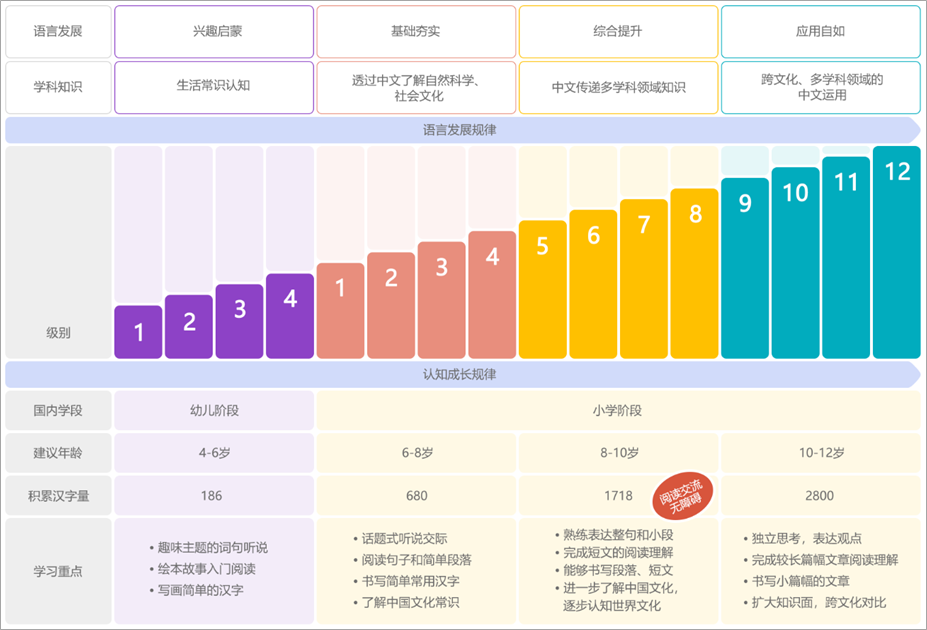Click the 完成较长篇幅文章阅读理解 bullet

(x=821, y=560)
